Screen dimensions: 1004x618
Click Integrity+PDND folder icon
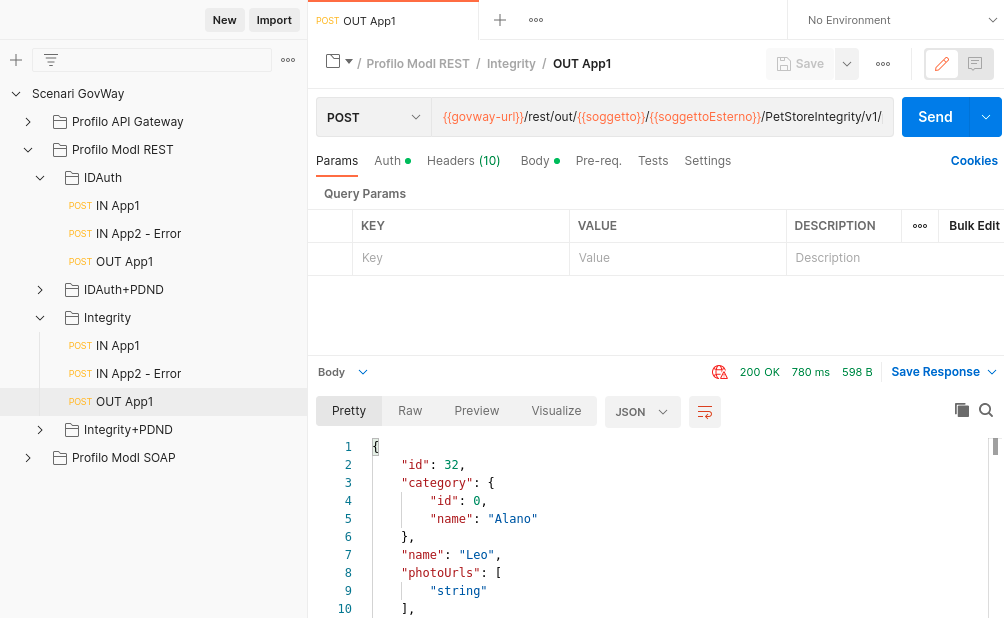72,430
